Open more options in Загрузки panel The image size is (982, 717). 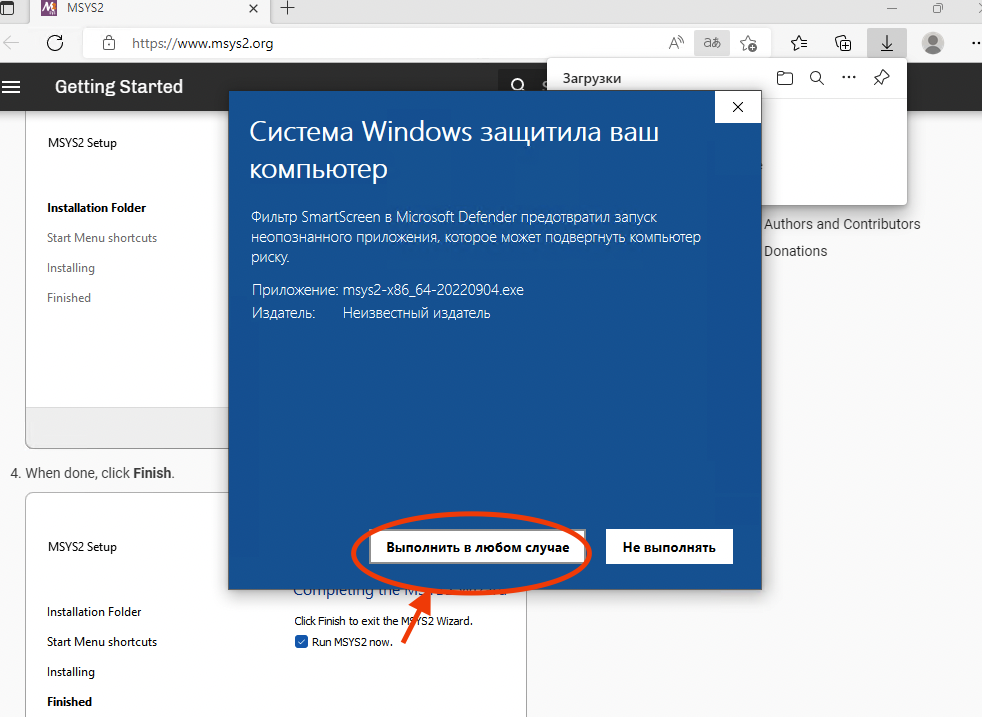849,78
